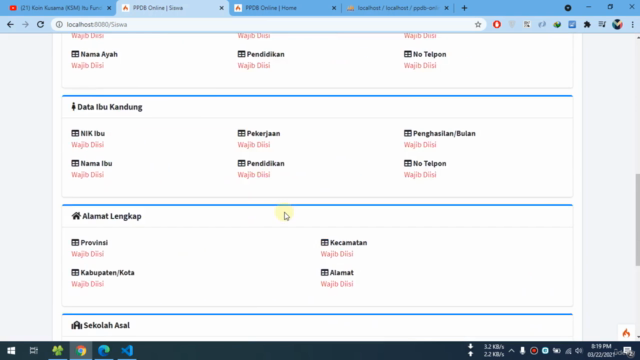
Task: Click the home icon beside Alamat Lengkap
Action: click(x=76, y=216)
